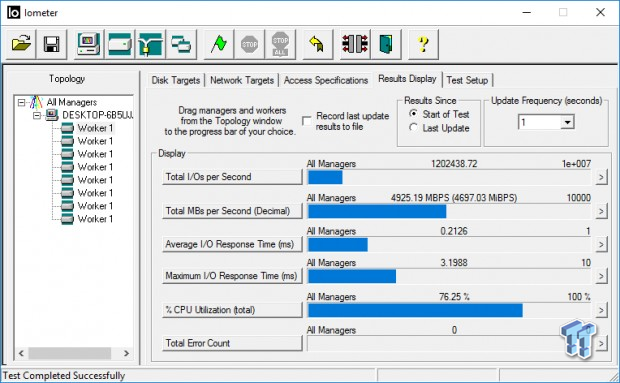Duplicate selected worker icon

tap(181, 44)
